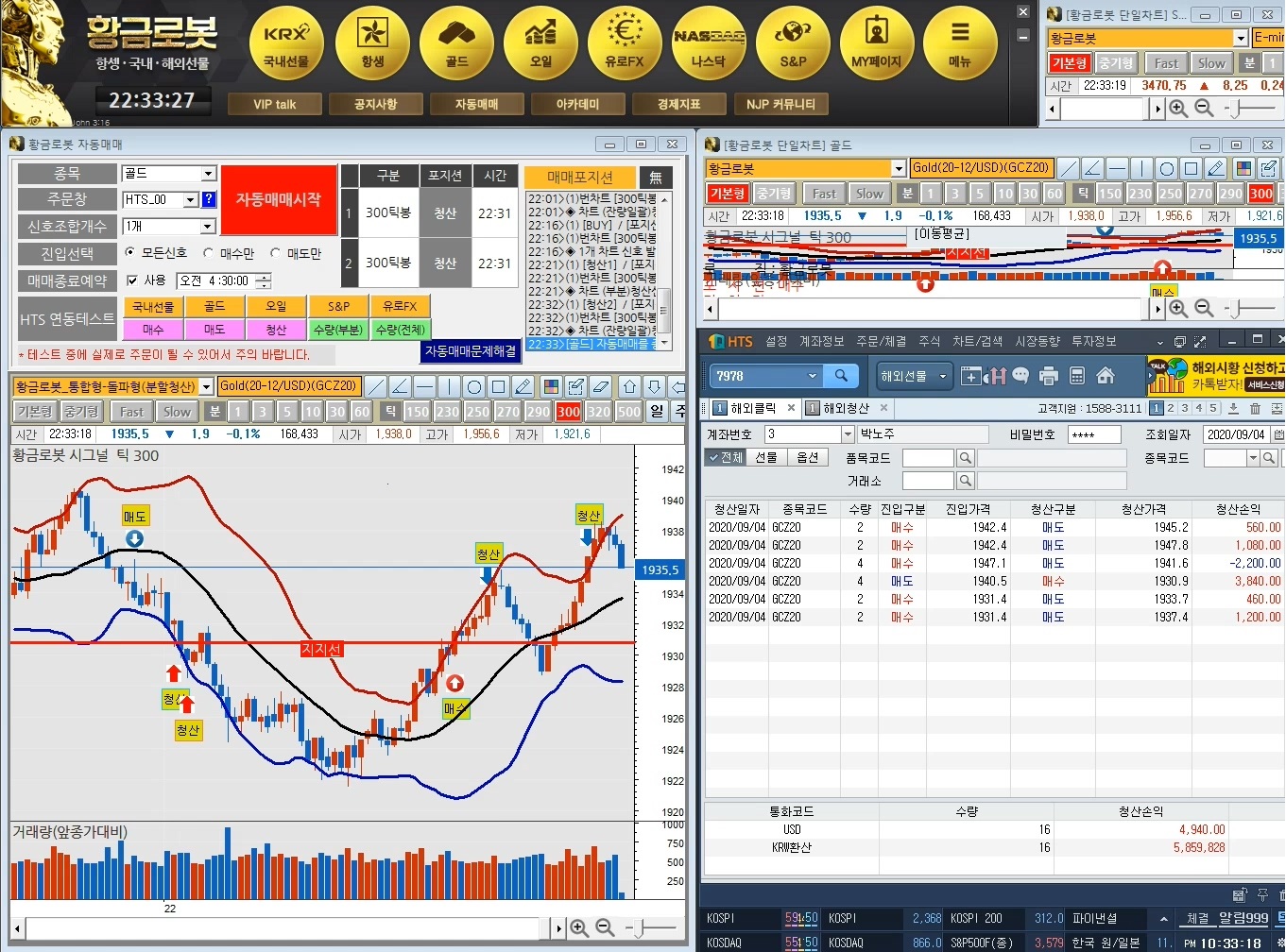
Task: Click blue question mark help icon
Action: pyautogui.click(x=209, y=199)
